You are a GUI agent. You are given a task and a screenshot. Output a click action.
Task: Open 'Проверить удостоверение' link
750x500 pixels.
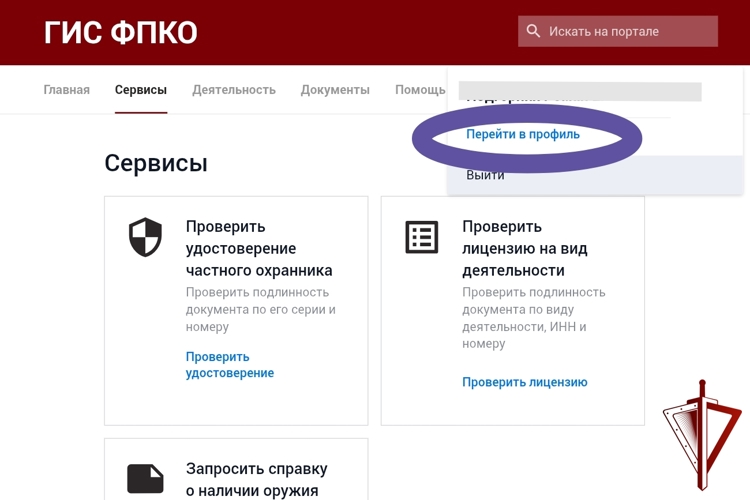coord(230,365)
